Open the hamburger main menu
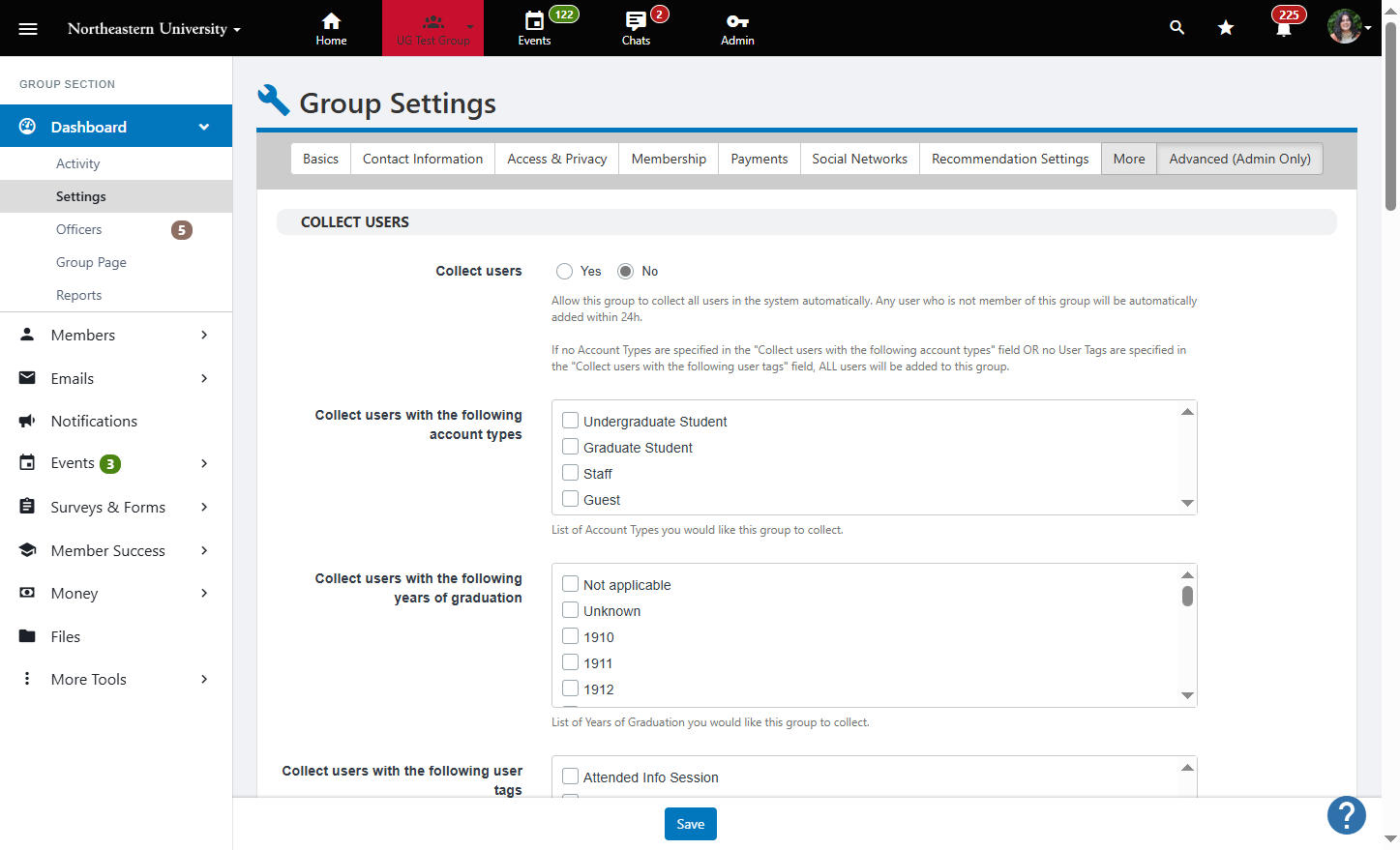The height and width of the screenshot is (850, 1400). pyautogui.click(x=28, y=29)
